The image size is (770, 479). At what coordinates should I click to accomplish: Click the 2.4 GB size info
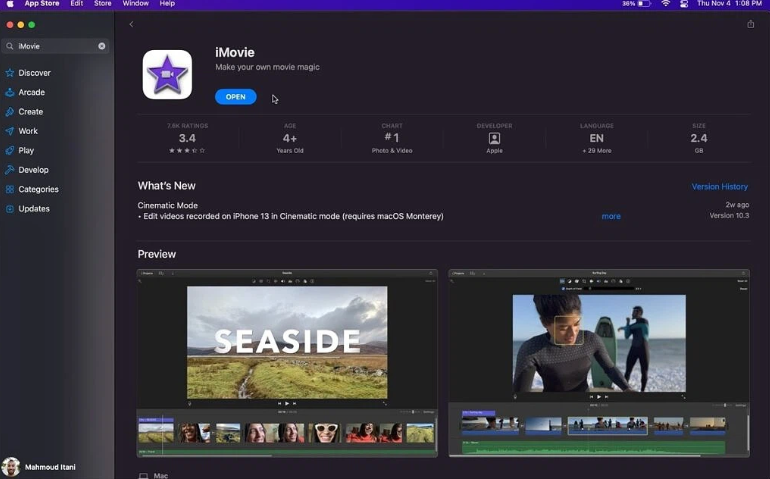coord(699,139)
